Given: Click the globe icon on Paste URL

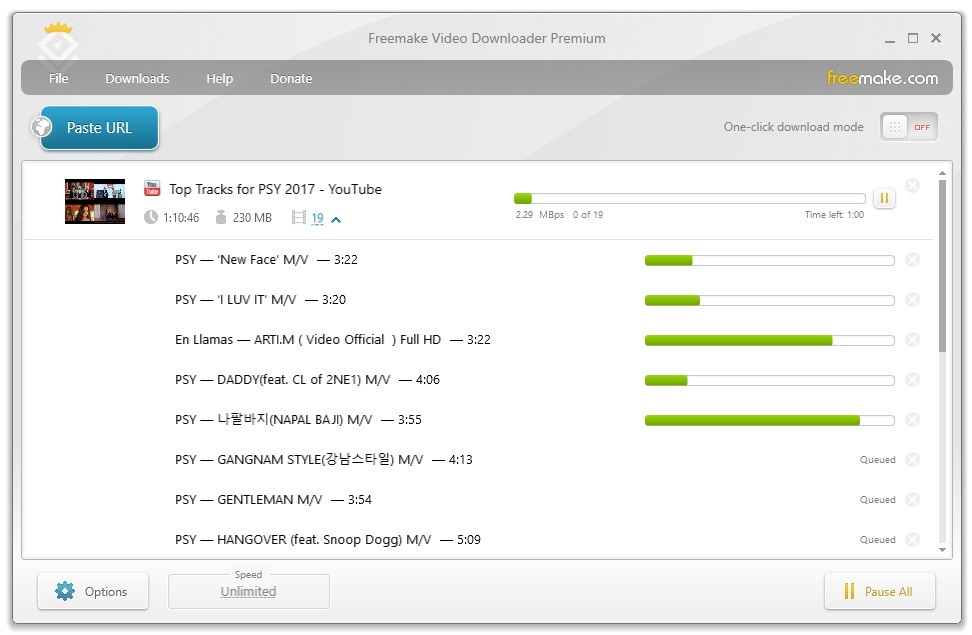Looking at the screenshot, I should (x=42, y=127).
